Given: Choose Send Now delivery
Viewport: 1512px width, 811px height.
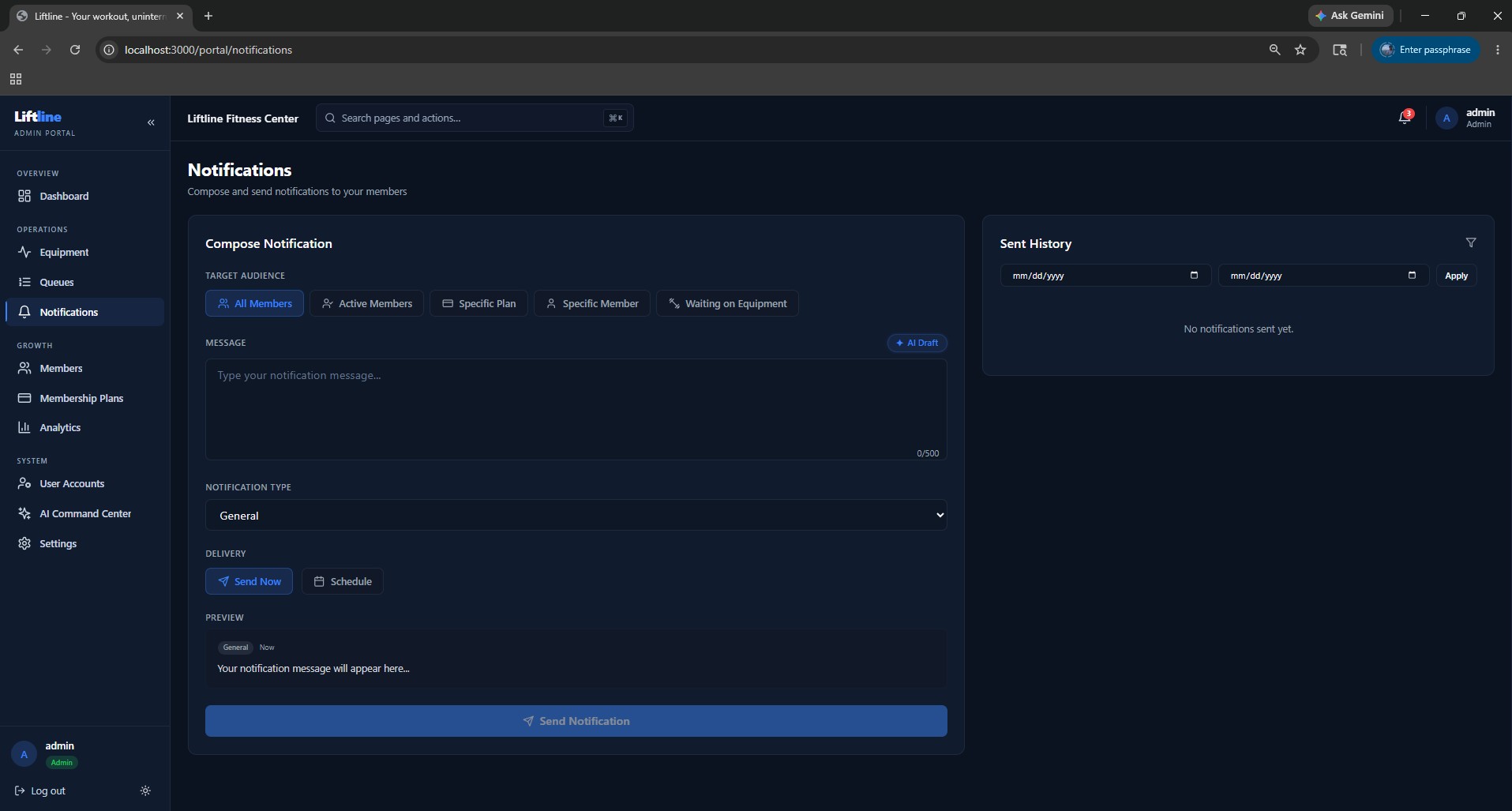Looking at the screenshot, I should pos(249,581).
